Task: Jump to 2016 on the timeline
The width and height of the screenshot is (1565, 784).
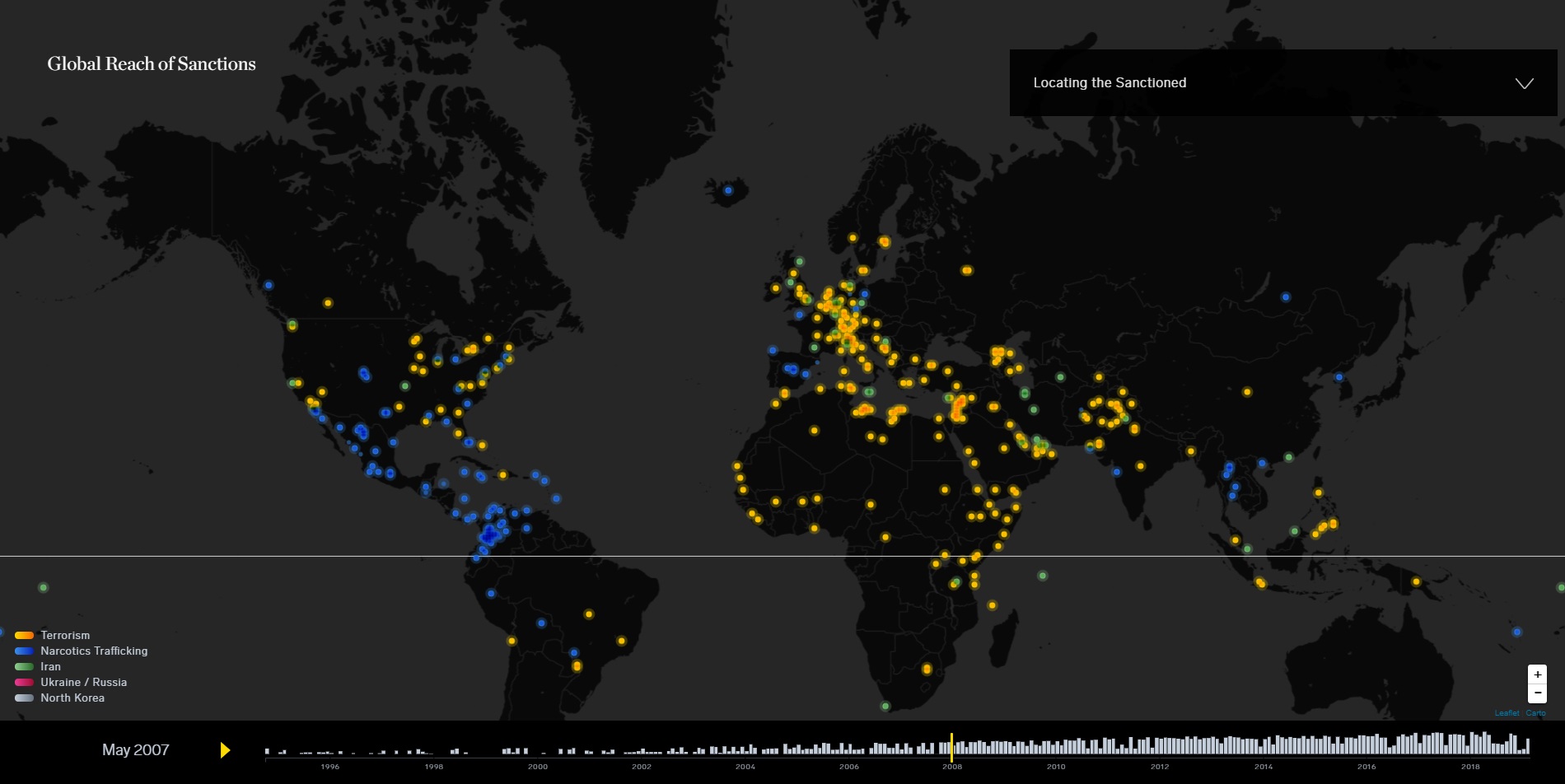Action: tap(1366, 767)
